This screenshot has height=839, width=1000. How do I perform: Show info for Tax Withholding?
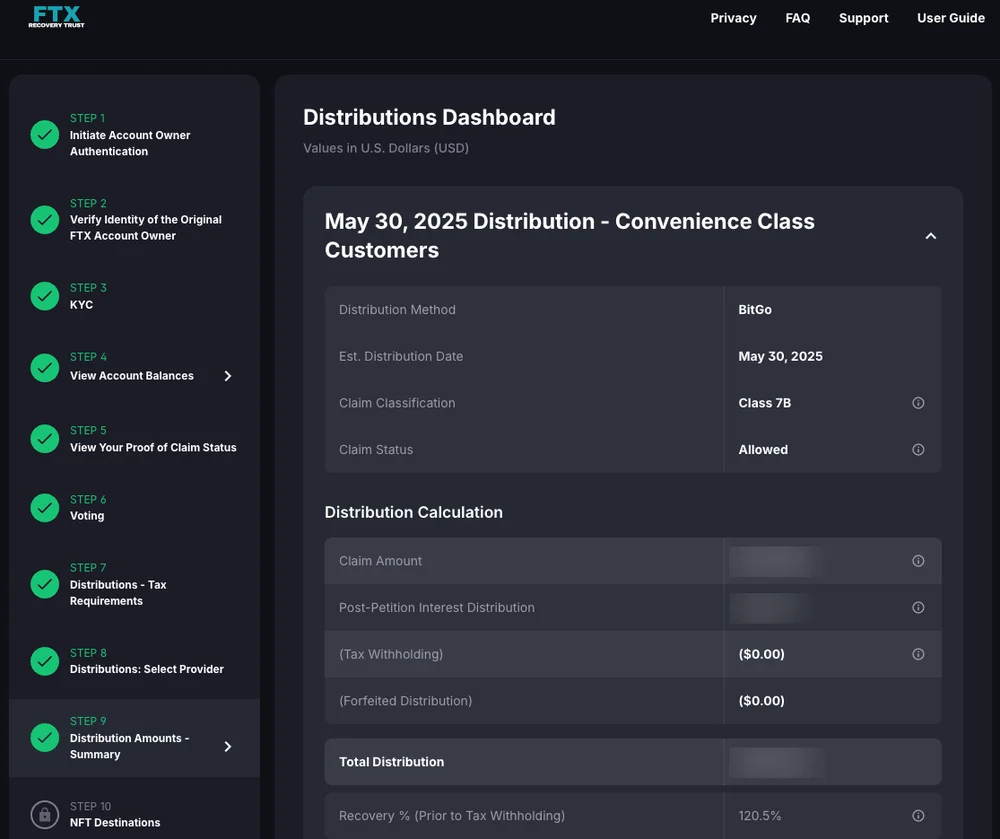pos(918,654)
